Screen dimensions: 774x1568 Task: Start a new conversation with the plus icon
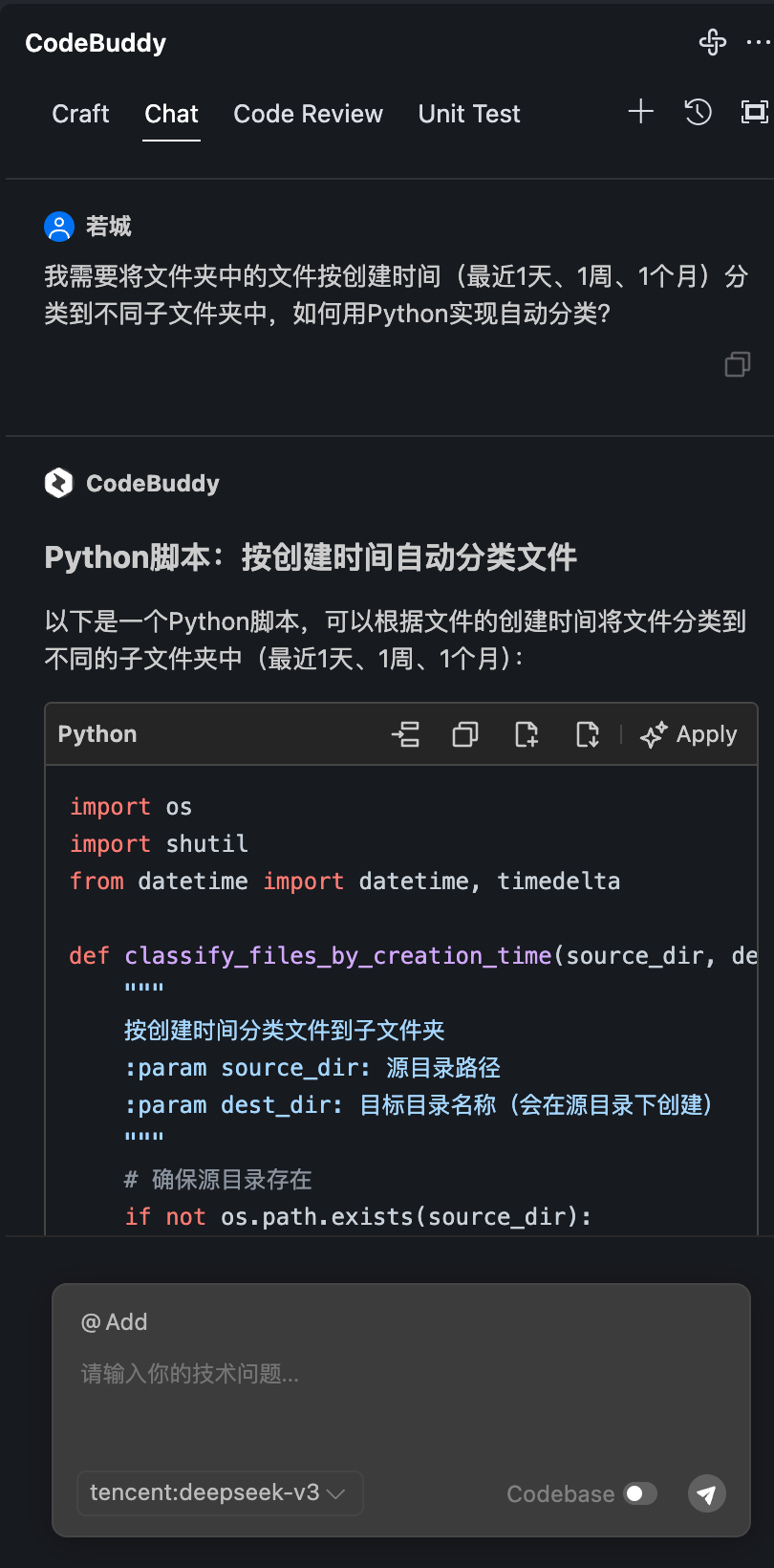(640, 112)
